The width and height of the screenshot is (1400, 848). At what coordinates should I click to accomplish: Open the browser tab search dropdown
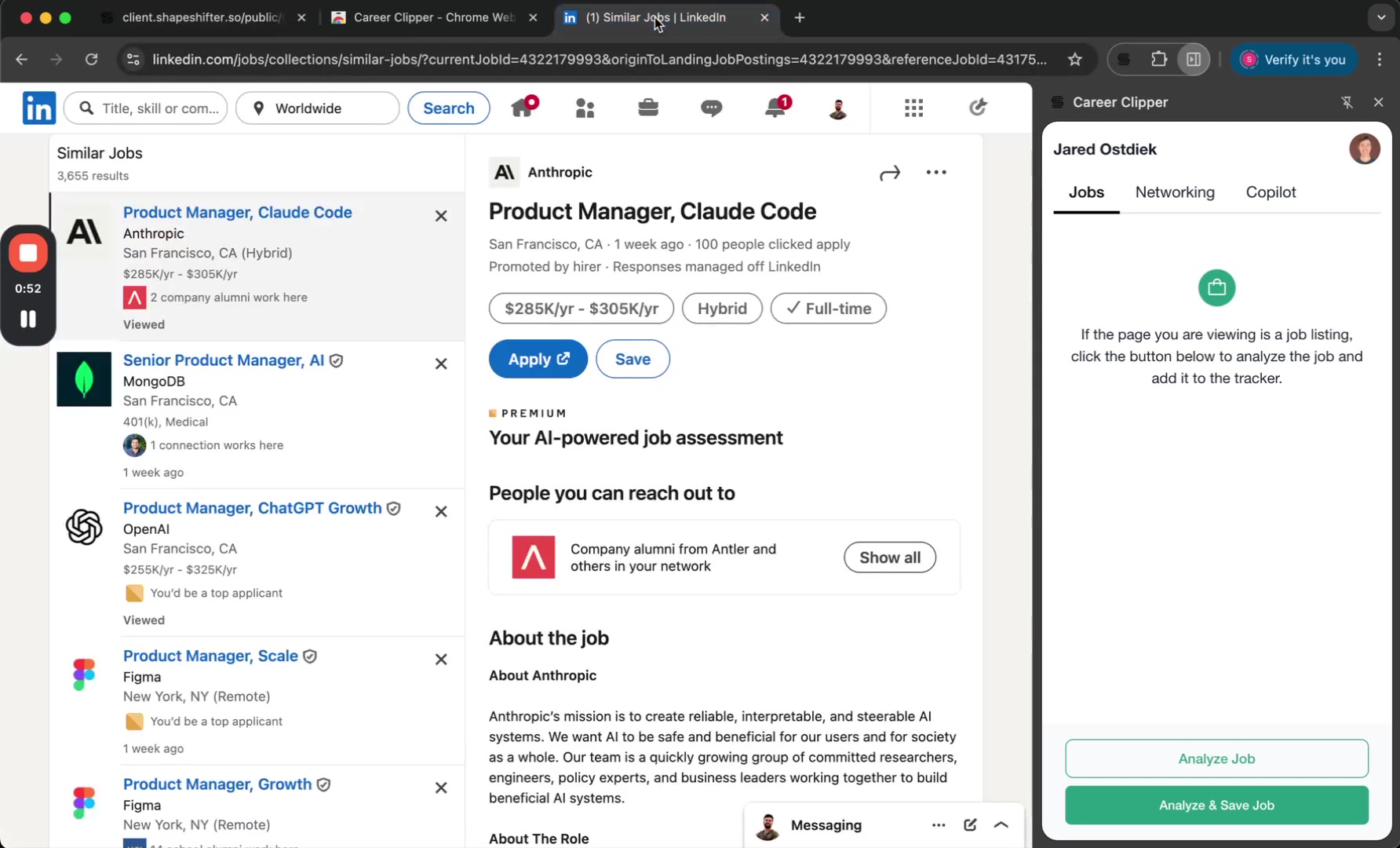[x=1380, y=17]
